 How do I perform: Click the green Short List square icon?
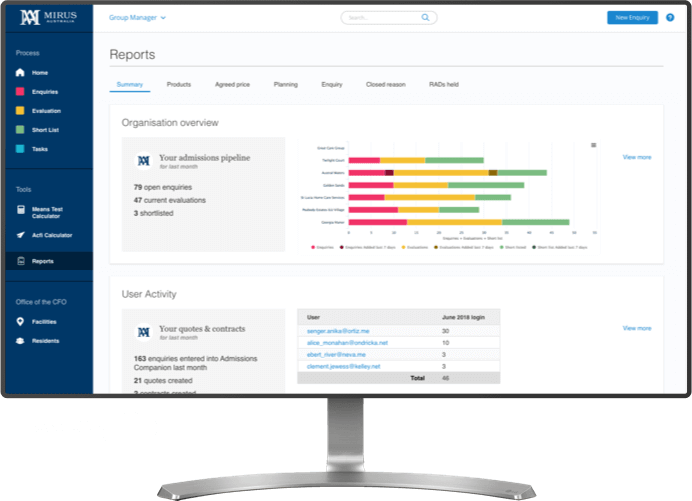(x=20, y=129)
